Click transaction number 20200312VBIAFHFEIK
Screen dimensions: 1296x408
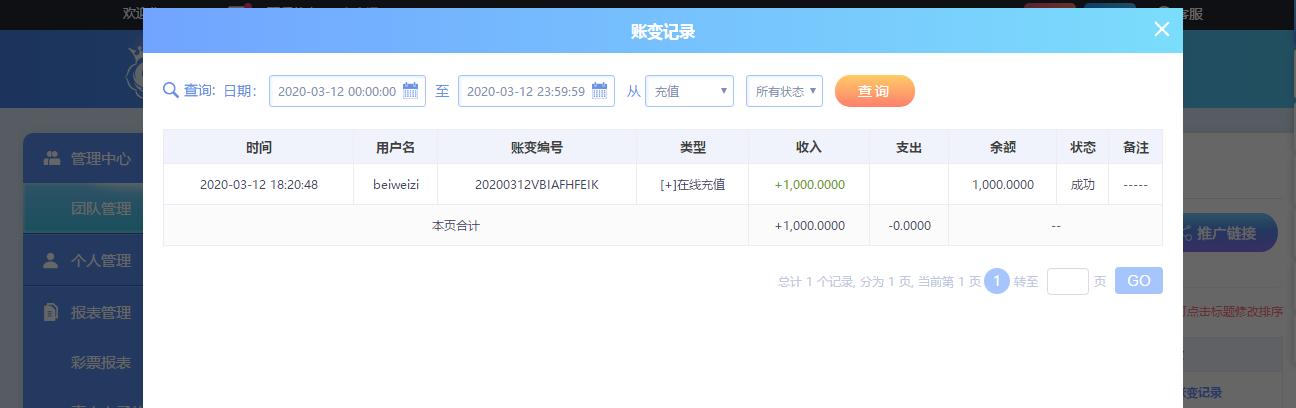point(537,185)
